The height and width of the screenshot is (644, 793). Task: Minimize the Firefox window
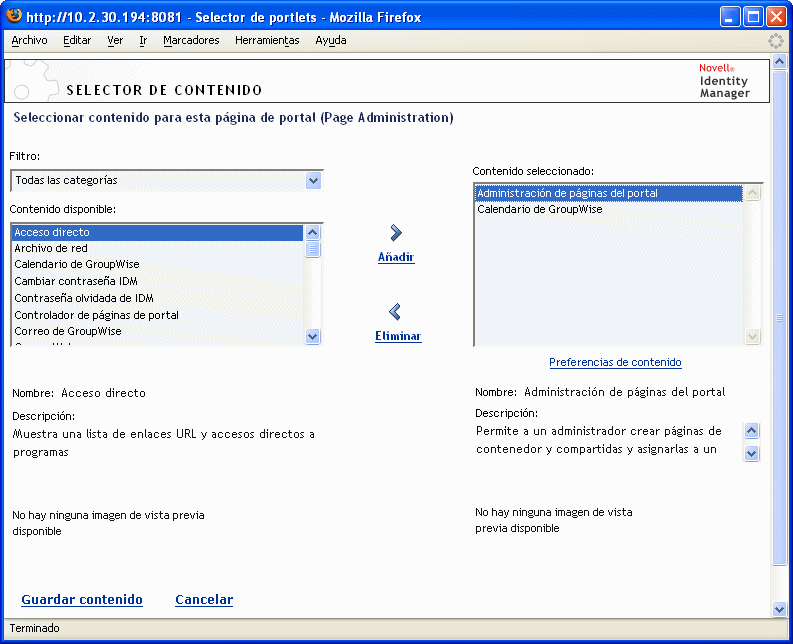[729, 17]
